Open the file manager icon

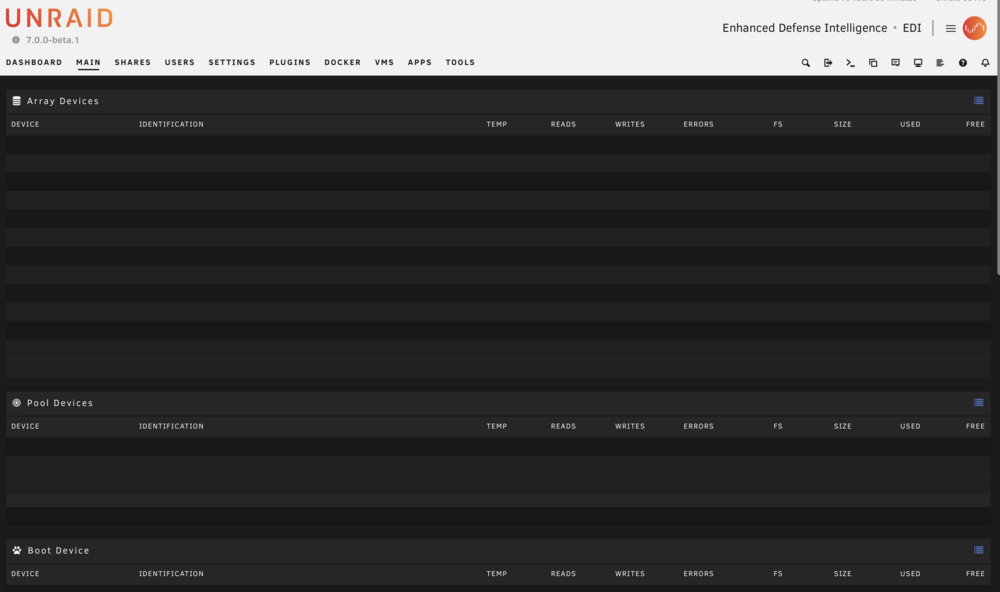coord(873,63)
